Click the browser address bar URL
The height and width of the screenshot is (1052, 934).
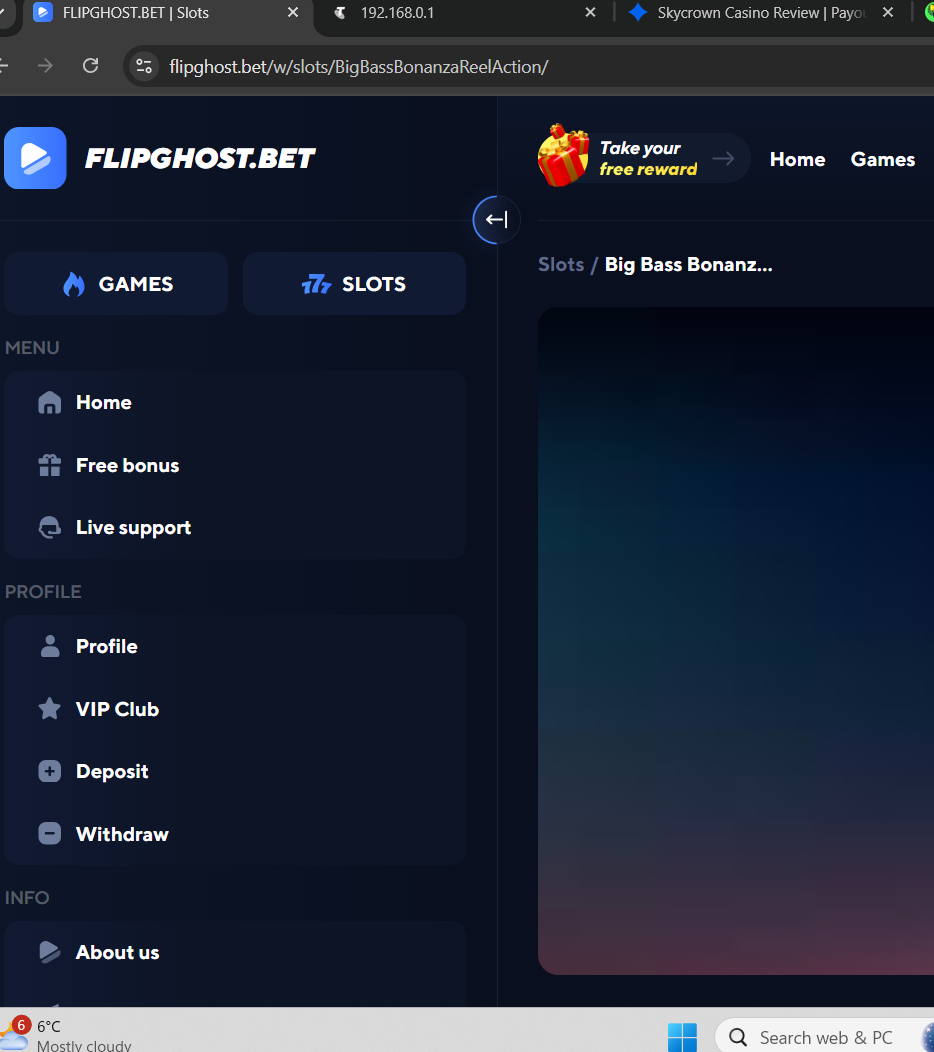point(359,66)
